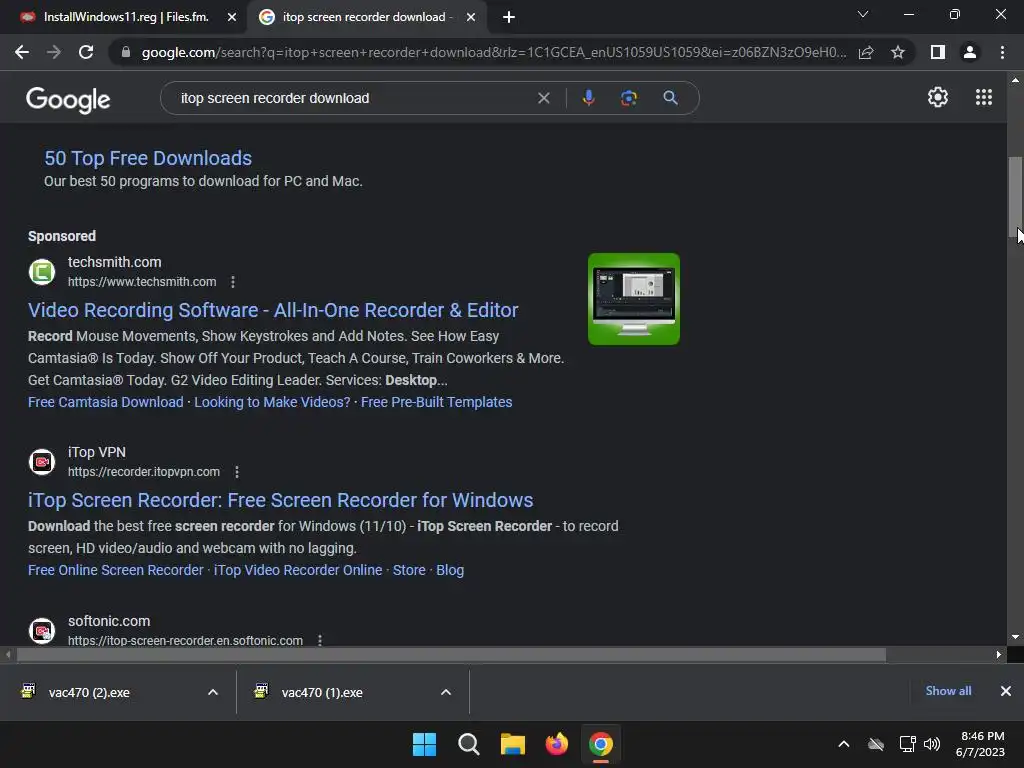Open Chrome's three-dot menu
This screenshot has height=768, width=1024.
tap(1002, 52)
